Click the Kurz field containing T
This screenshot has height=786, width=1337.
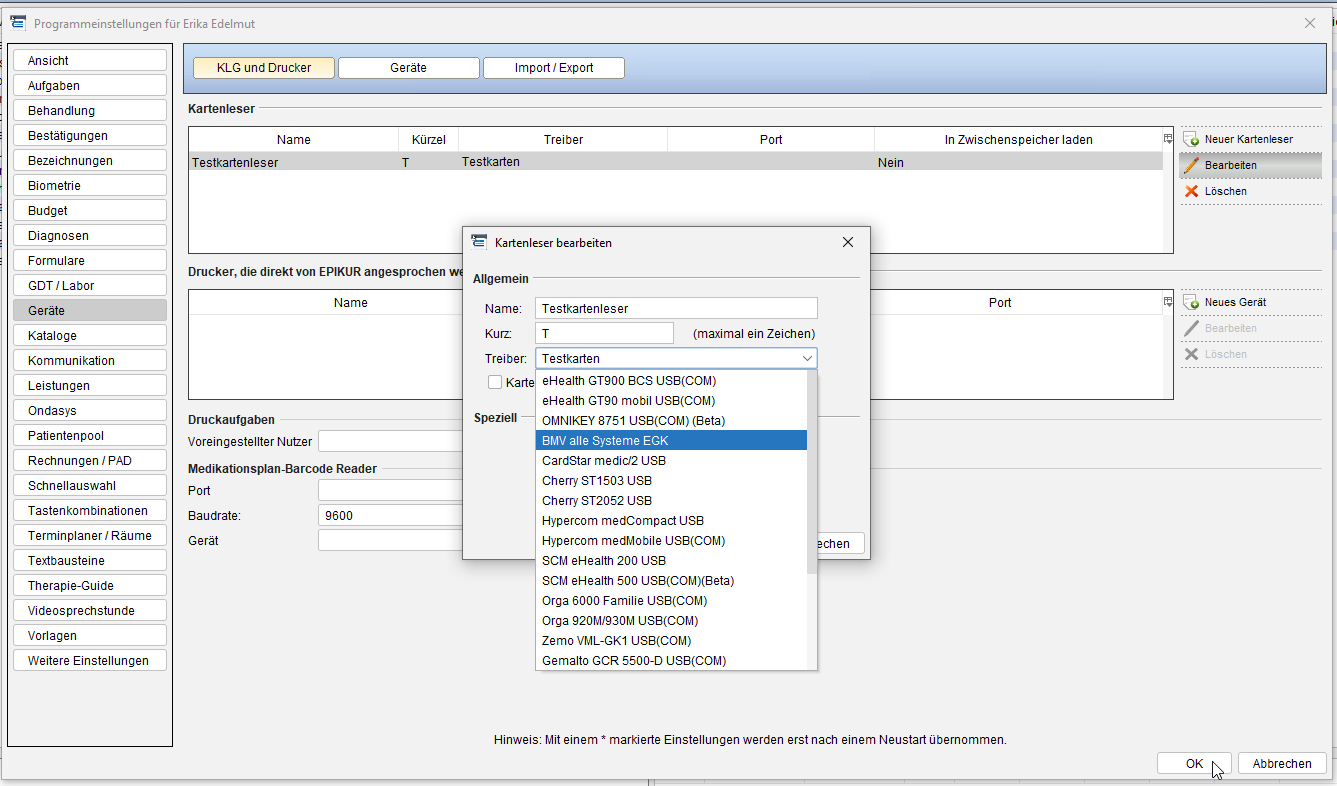pos(605,333)
